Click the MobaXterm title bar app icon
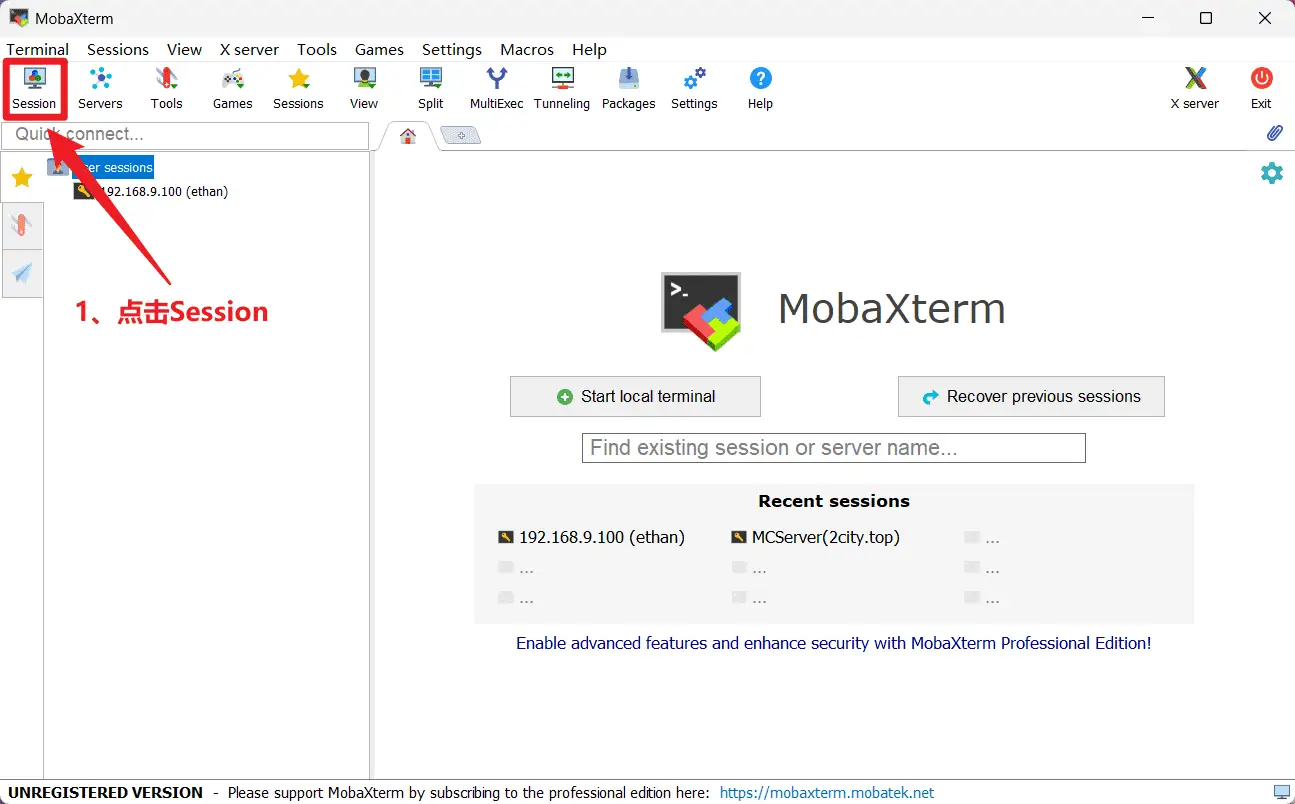The image size is (1295, 804). (19, 18)
